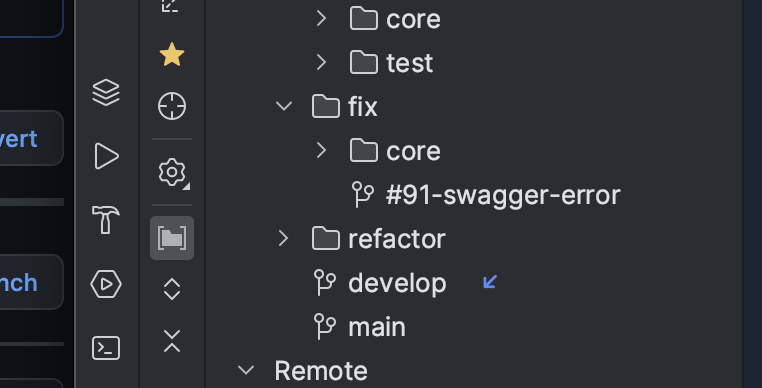This screenshot has width=762, height=388.
Task: Open the Build hammer tool window
Action: click(x=105, y=220)
